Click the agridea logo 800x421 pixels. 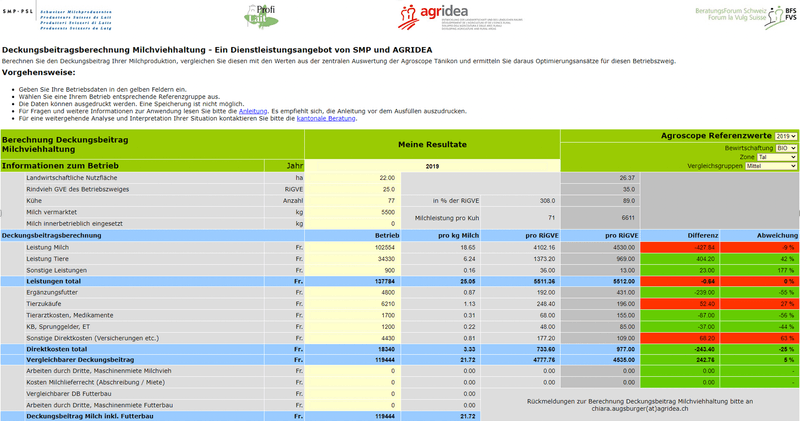460,17
